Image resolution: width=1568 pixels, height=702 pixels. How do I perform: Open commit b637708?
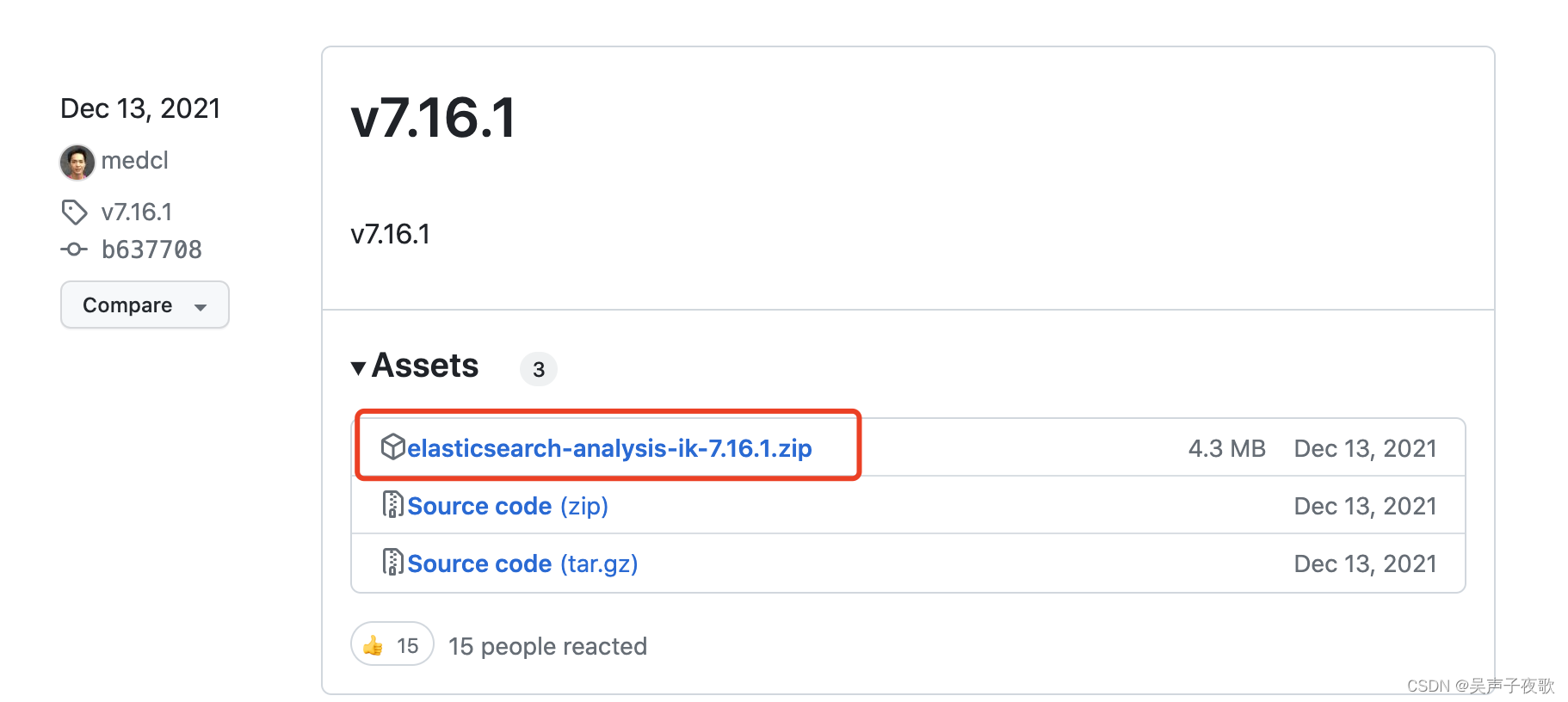(151, 249)
